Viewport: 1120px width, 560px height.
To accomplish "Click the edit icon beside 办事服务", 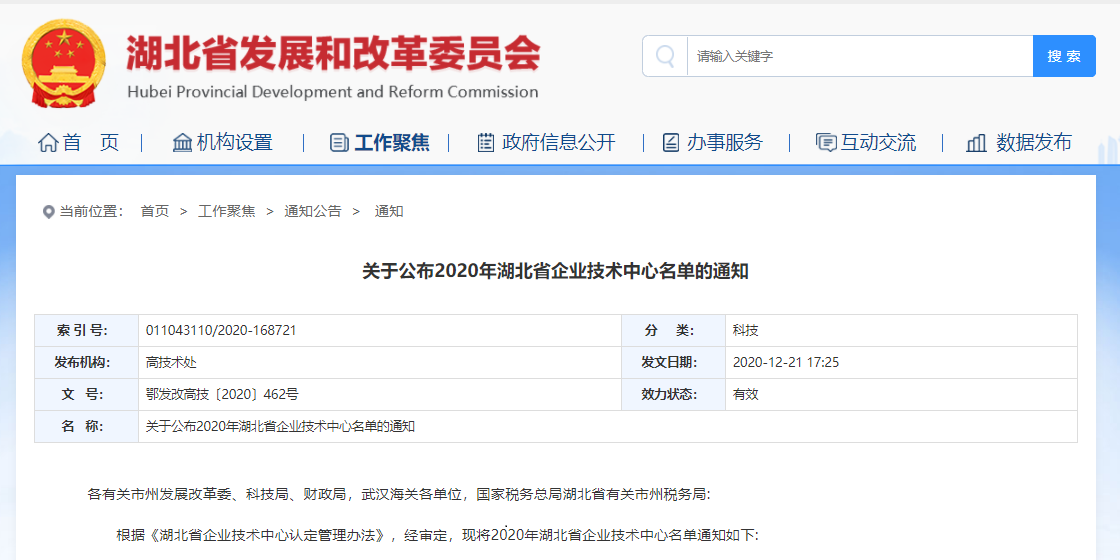I will [x=671, y=143].
